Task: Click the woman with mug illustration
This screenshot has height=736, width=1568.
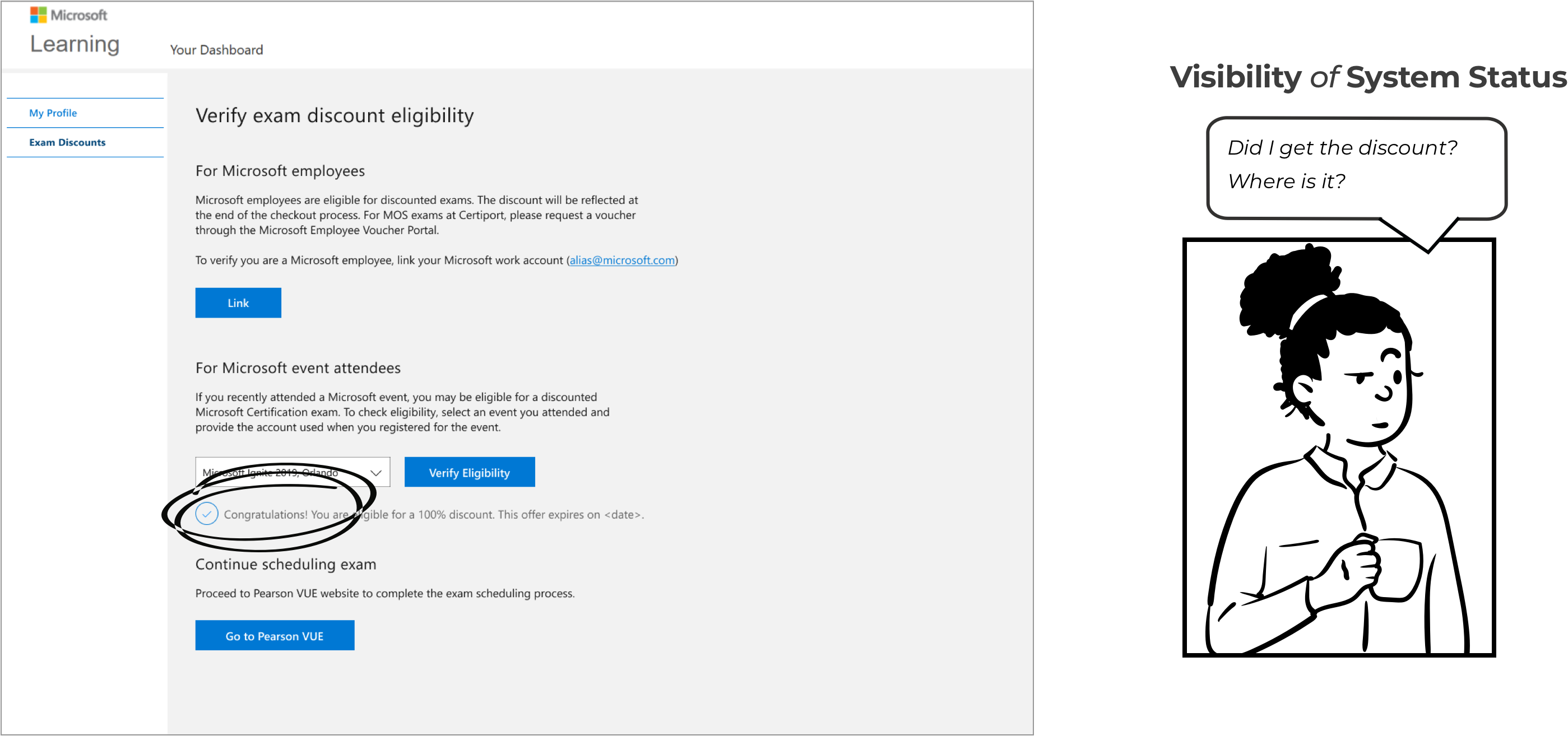Action: coord(1339,448)
